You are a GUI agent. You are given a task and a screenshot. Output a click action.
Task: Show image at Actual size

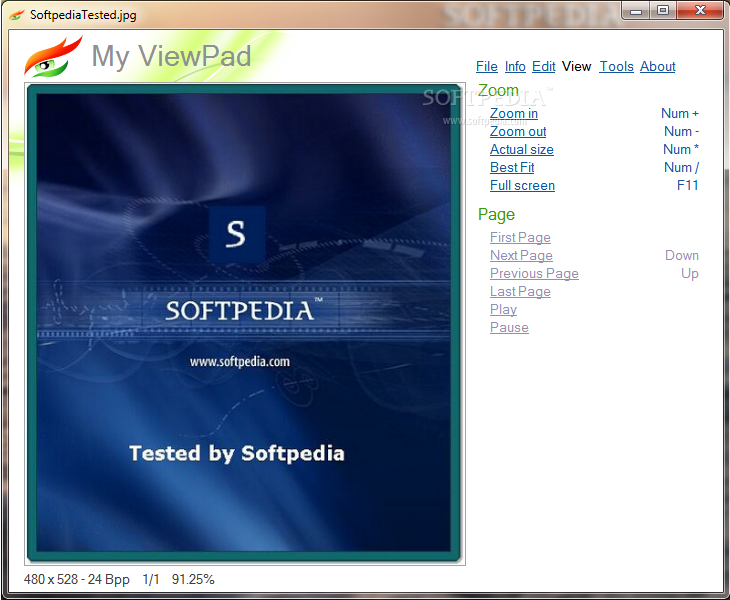521,149
